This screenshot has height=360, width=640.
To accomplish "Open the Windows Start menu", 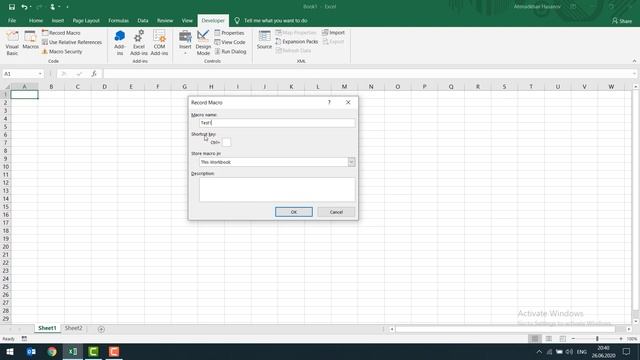I will 10,351.
